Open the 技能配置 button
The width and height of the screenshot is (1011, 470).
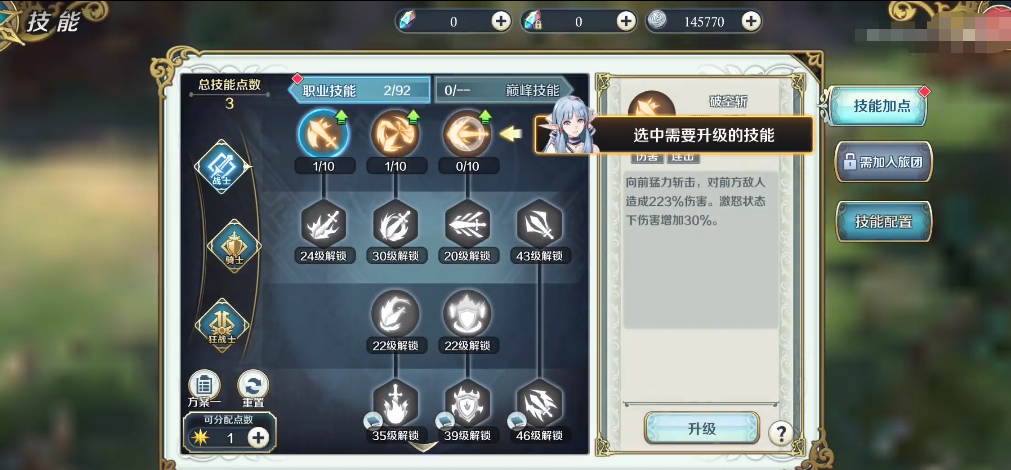884,222
